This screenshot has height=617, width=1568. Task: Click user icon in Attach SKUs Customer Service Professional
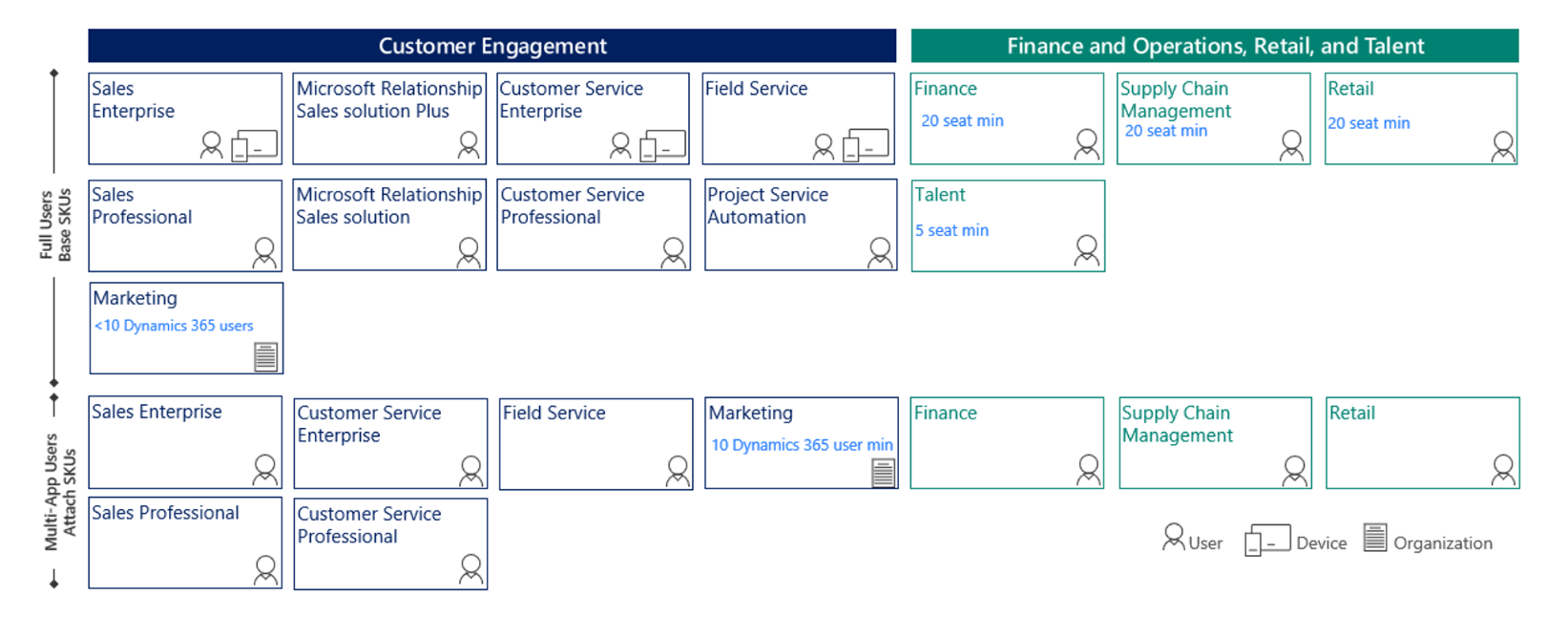(471, 569)
